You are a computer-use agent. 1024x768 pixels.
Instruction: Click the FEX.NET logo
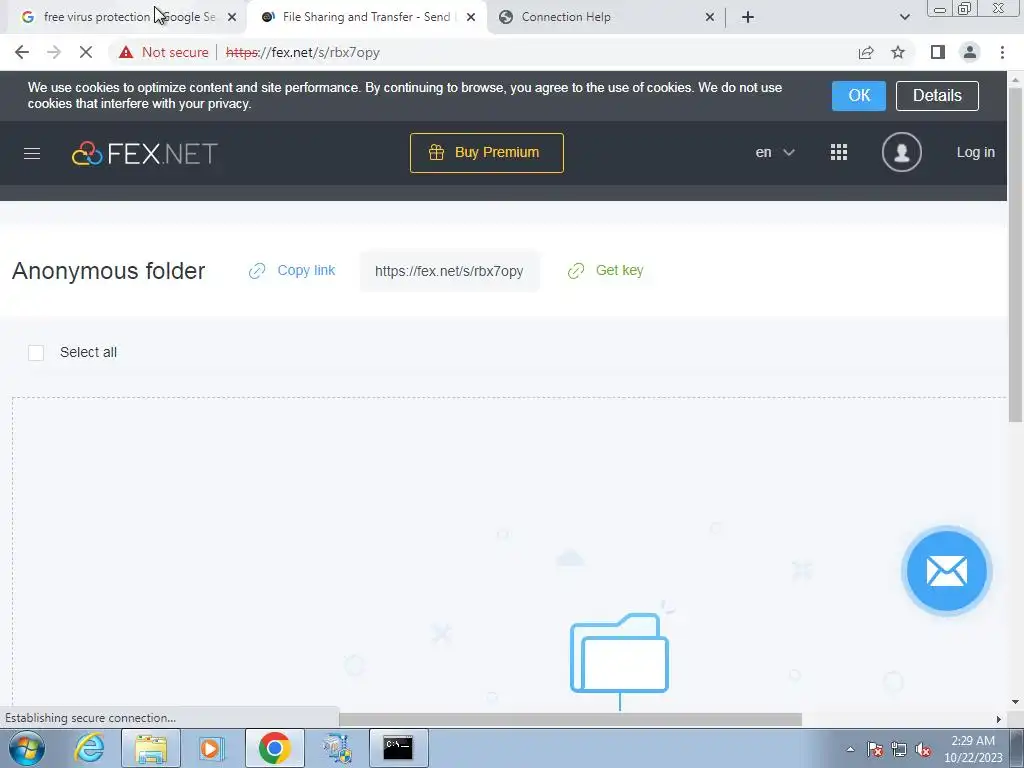tap(144, 153)
